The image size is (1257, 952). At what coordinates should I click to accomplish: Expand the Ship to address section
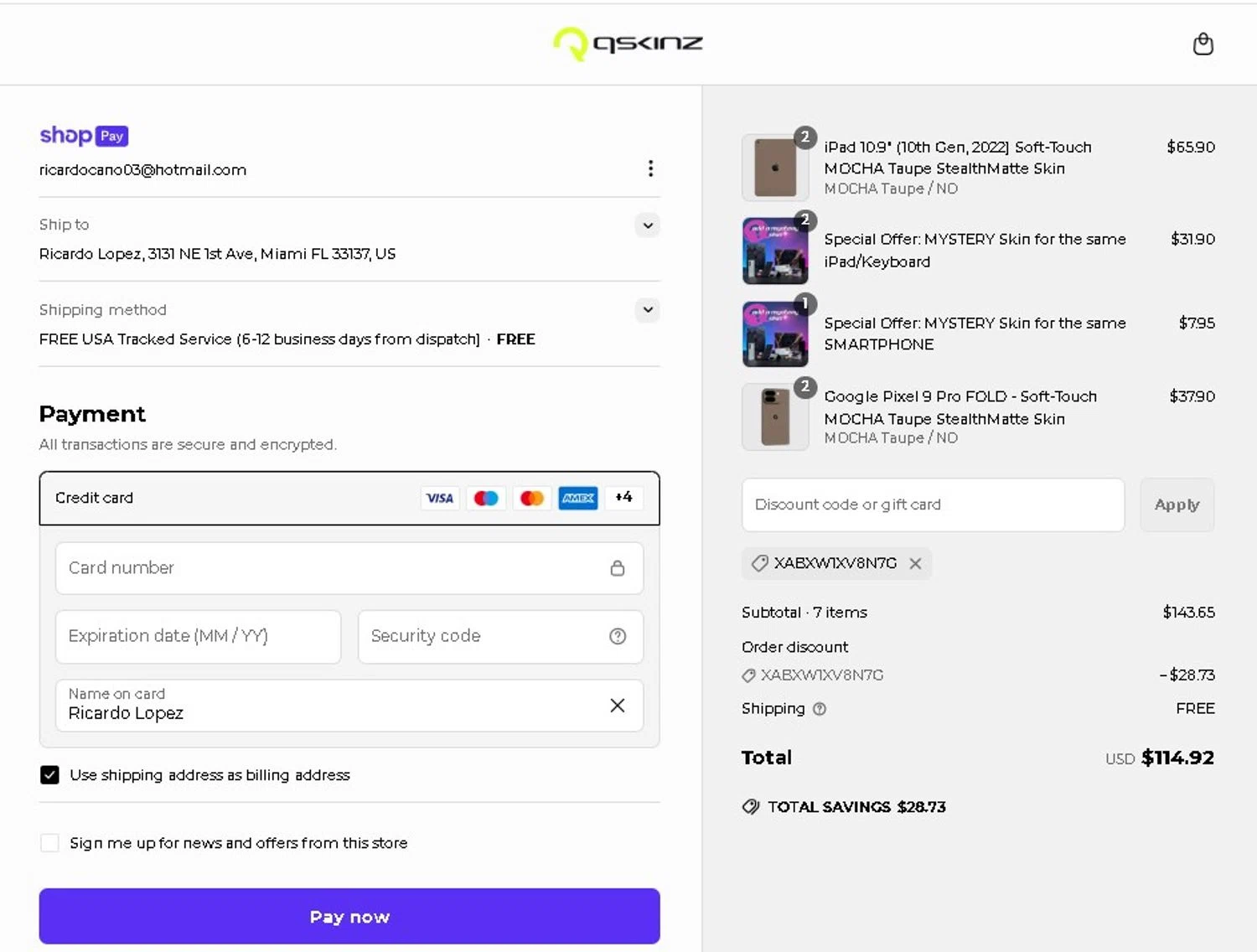(648, 225)
